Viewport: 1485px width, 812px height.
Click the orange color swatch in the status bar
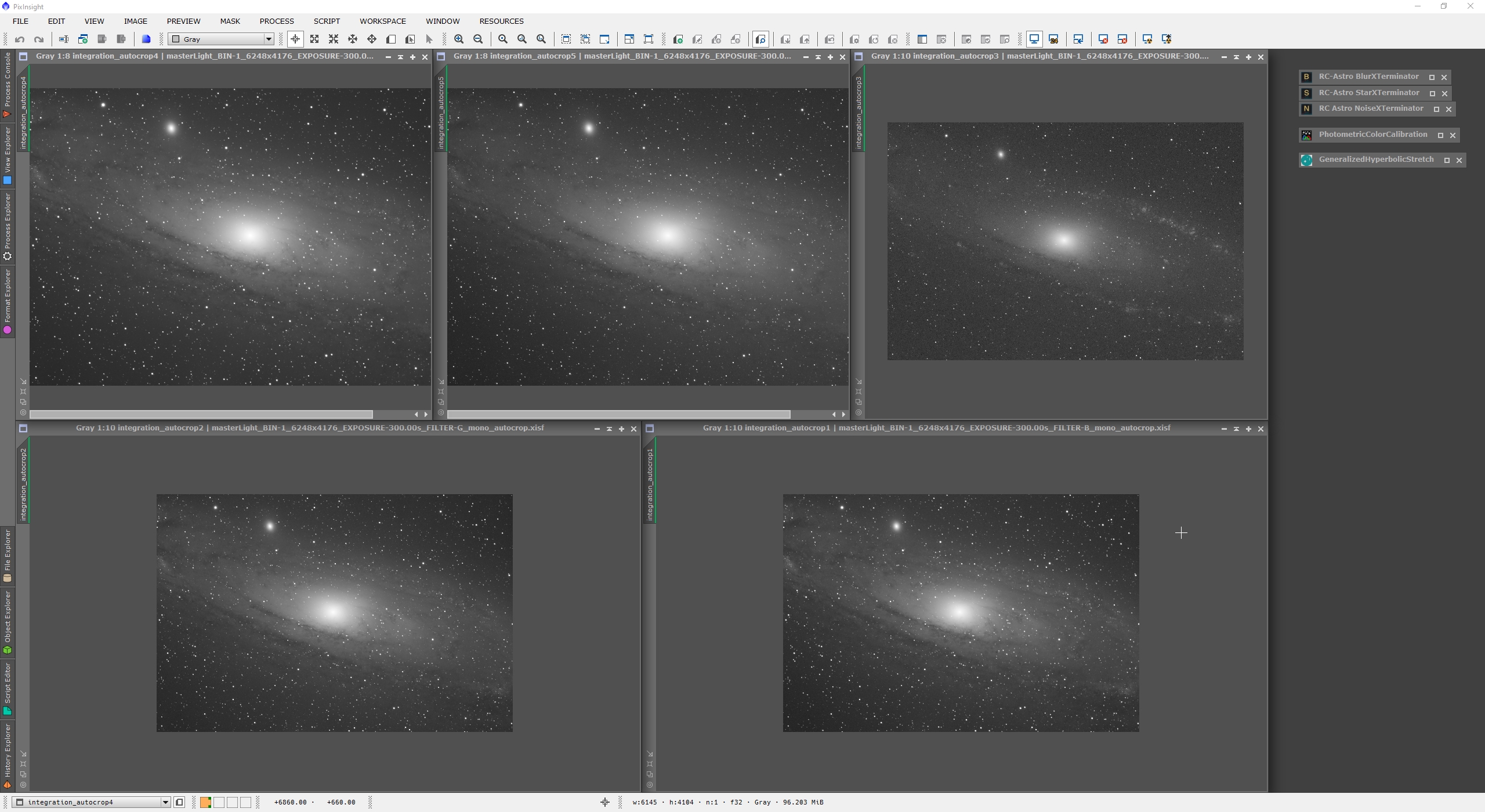(205, 802)
